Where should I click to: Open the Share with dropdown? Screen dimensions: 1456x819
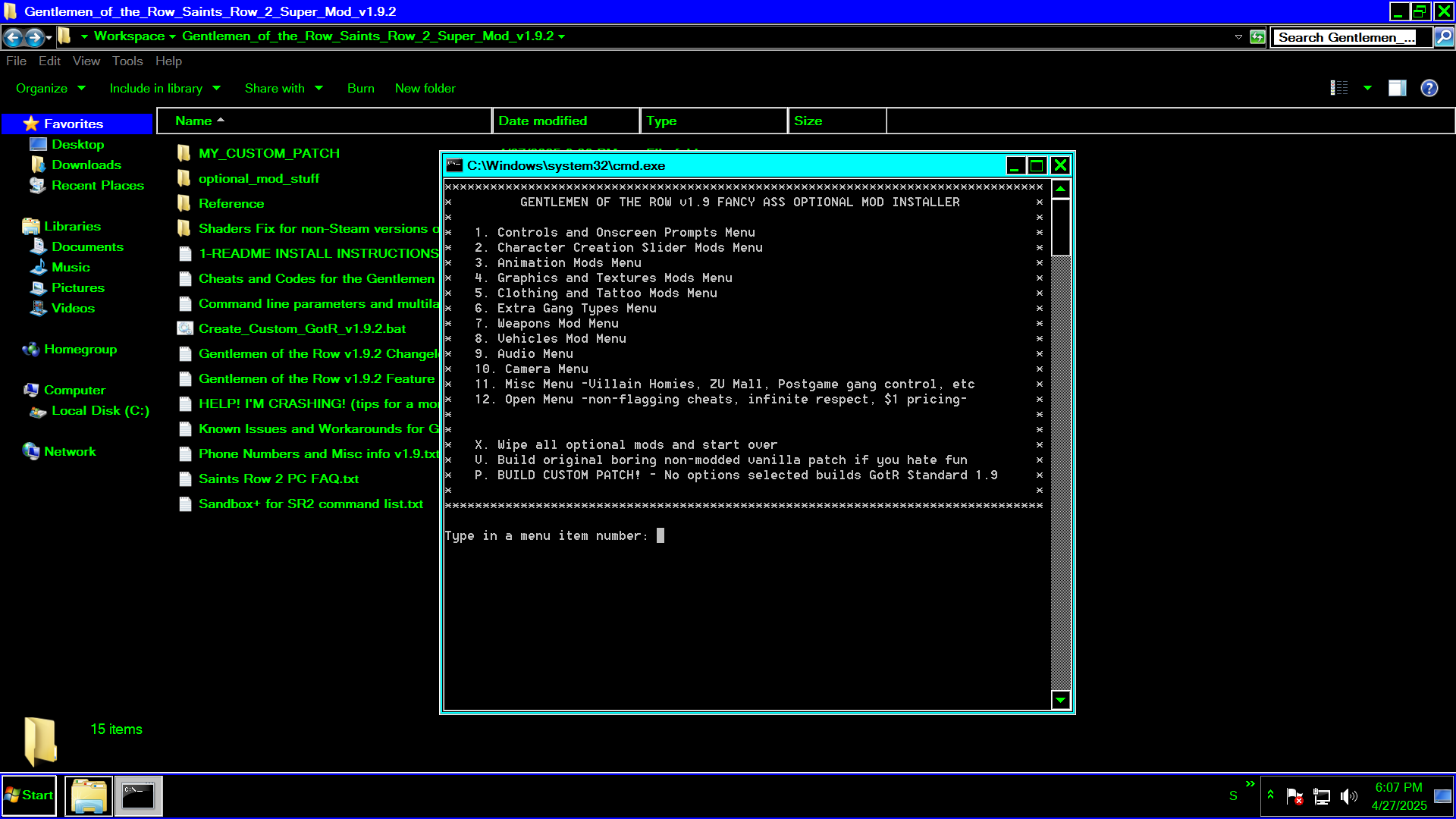click(x=284, y=89)
